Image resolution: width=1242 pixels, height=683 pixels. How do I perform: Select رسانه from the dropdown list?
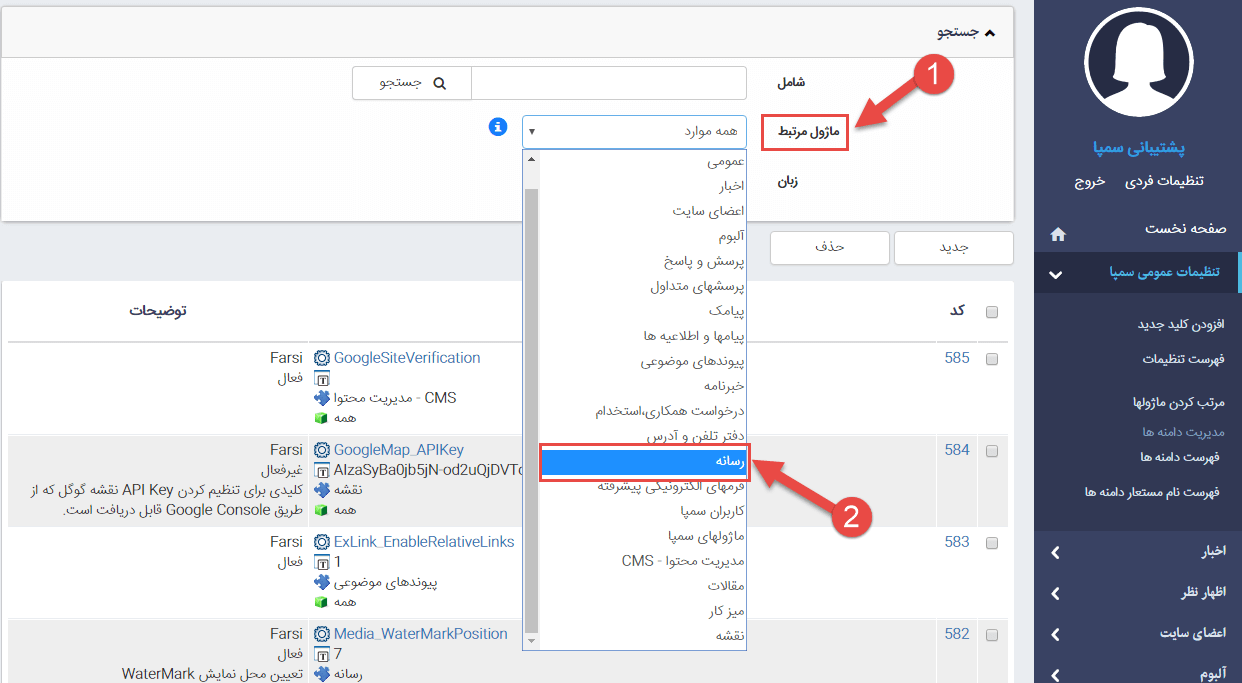click(x=642, y=461)
